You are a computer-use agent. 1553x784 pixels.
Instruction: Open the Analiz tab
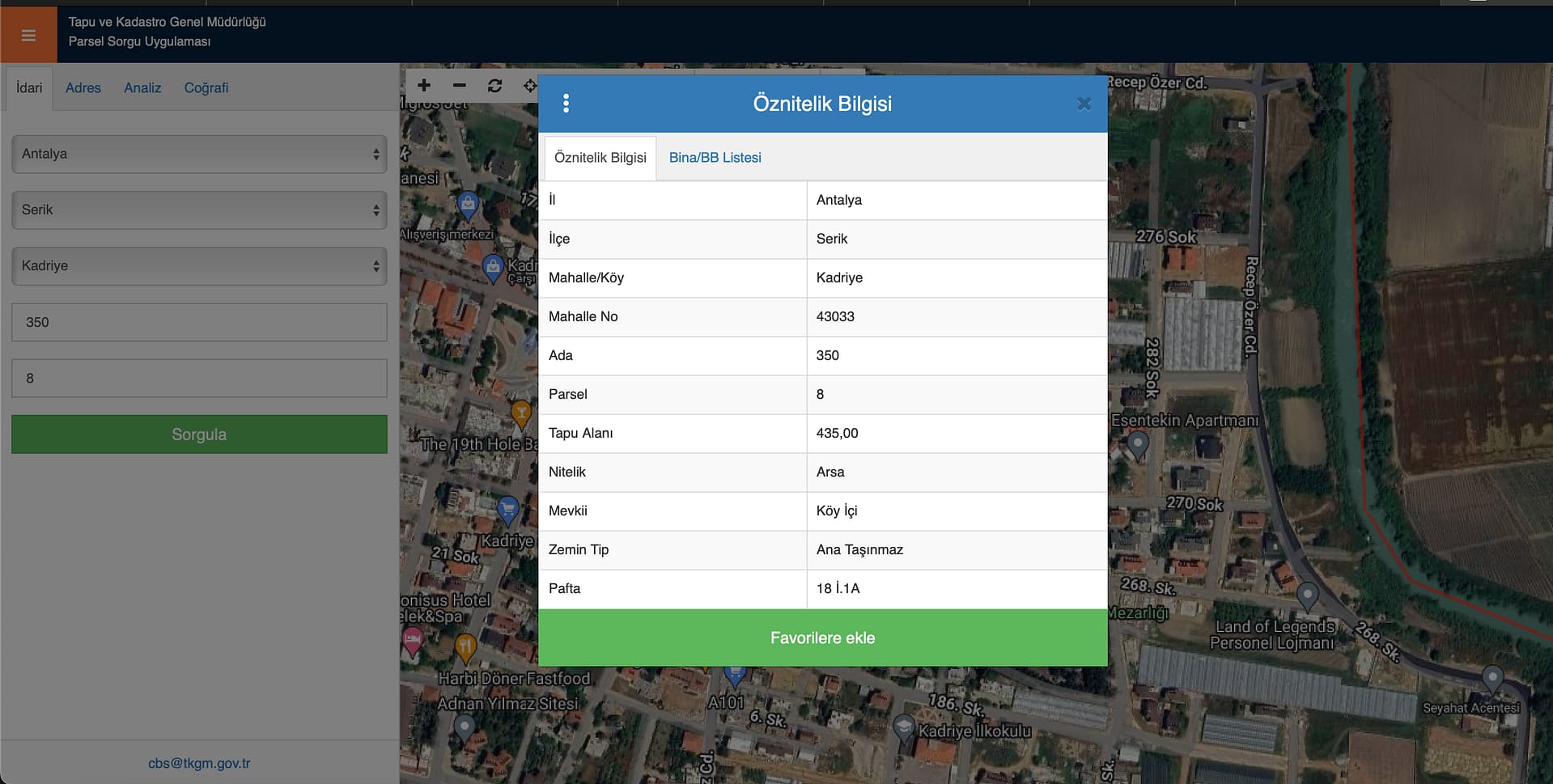coord(142,88)
